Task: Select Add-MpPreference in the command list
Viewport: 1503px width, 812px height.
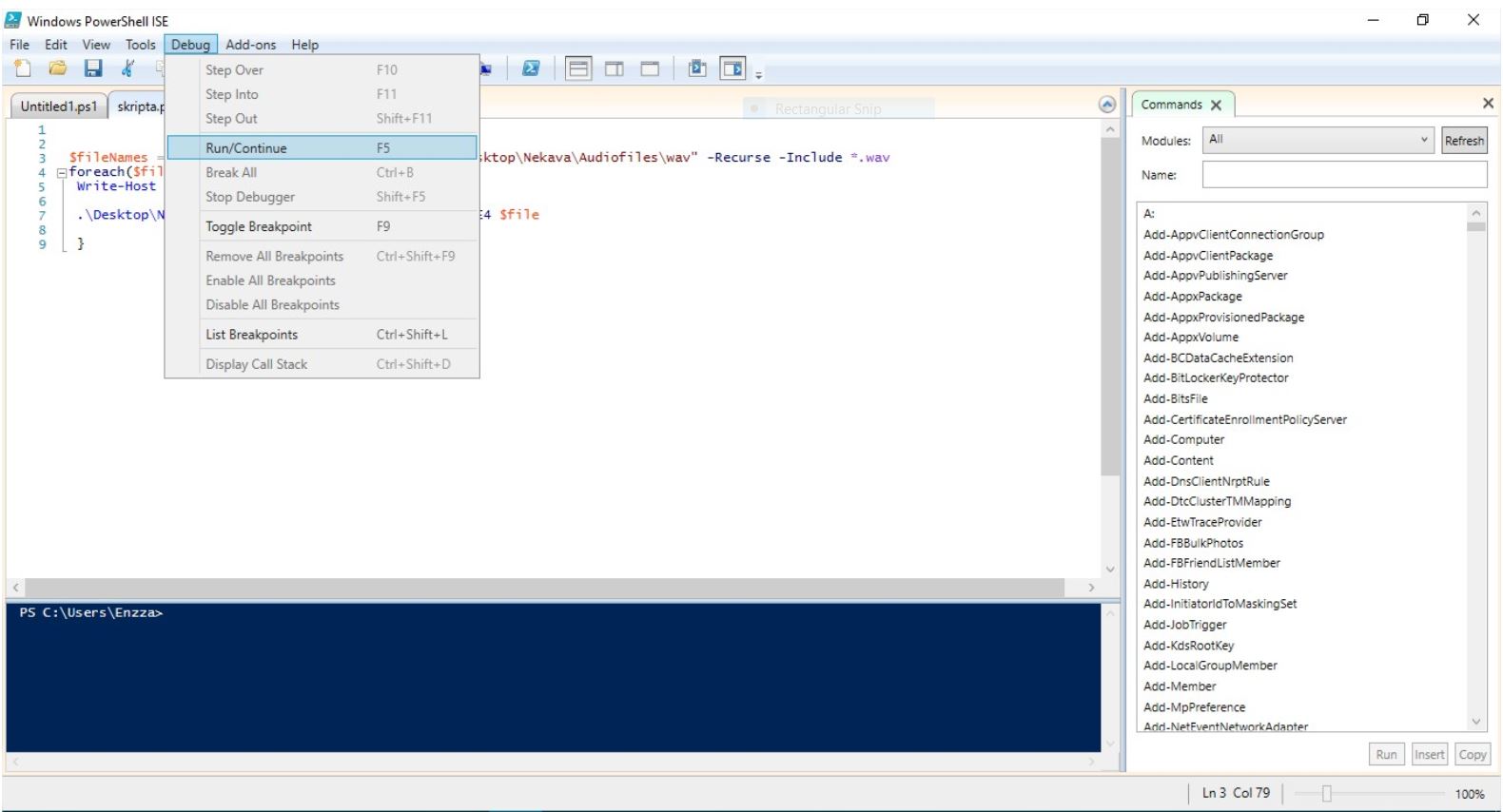Action: 1195,707
